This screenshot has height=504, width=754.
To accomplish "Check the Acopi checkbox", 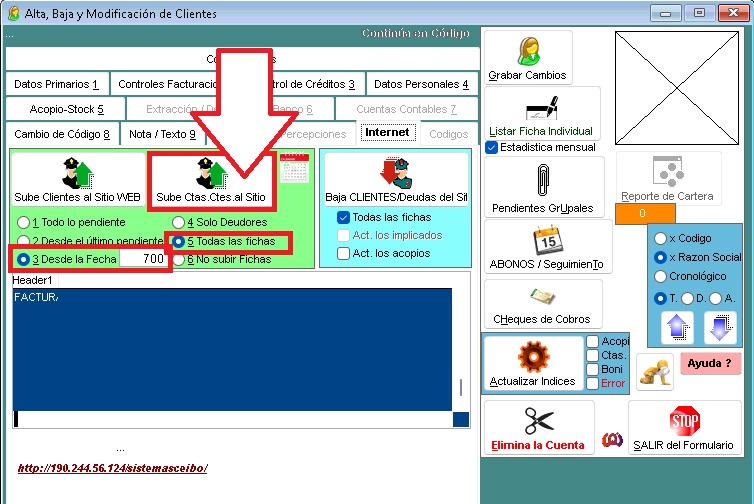I will (x=592, y=341).
